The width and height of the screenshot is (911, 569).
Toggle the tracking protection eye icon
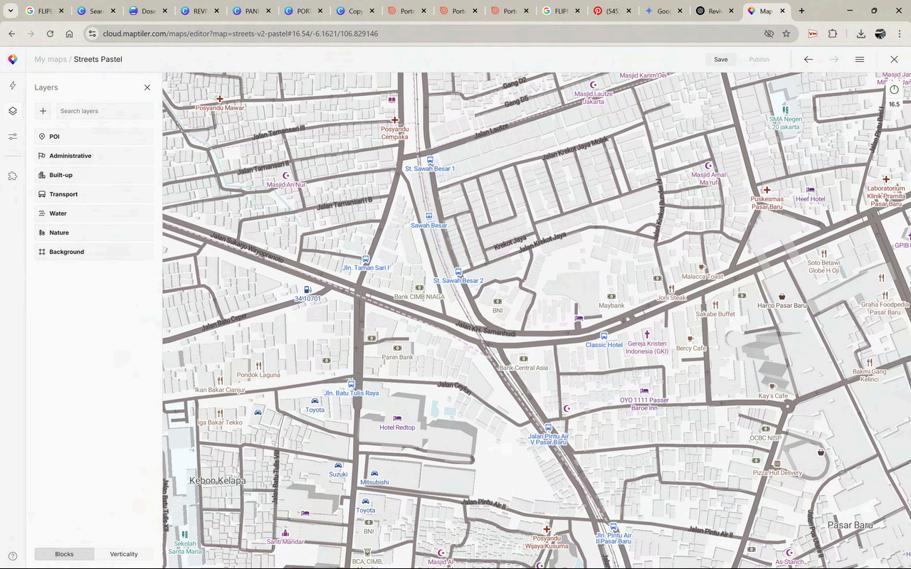(x=769, y=34)
